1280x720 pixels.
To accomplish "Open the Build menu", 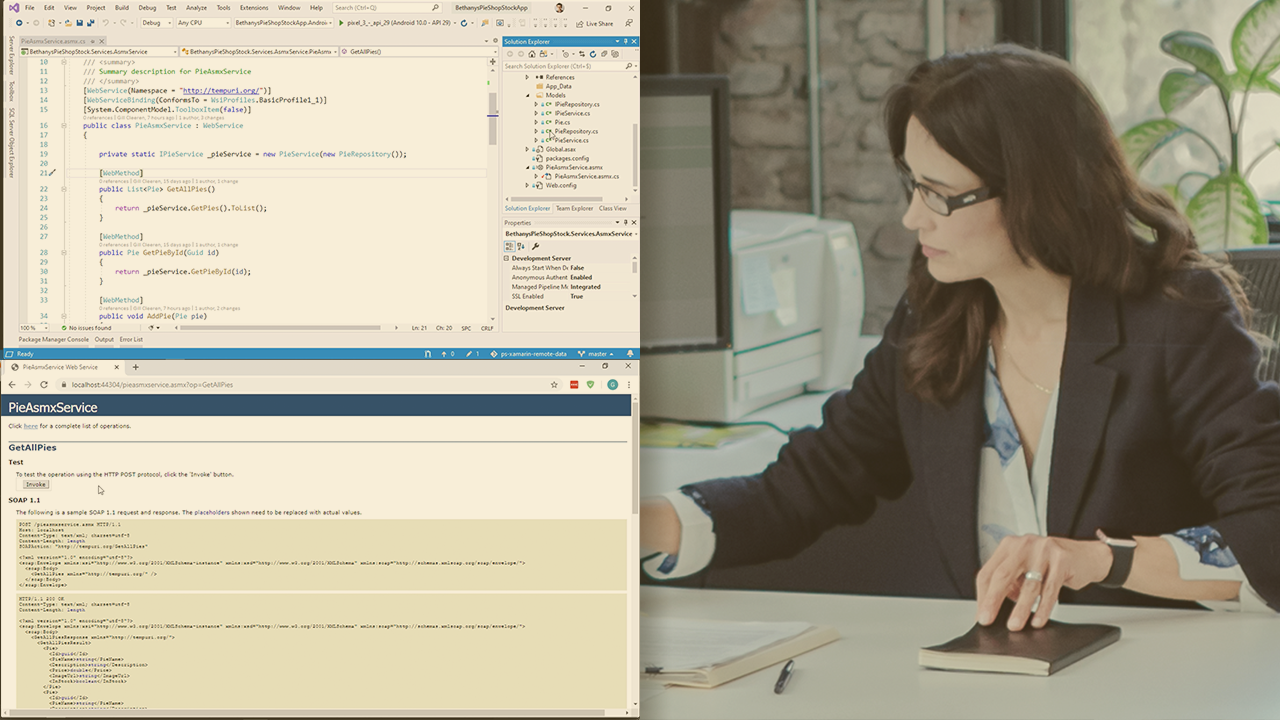I will pyautogui.click(x=122, y=7).
